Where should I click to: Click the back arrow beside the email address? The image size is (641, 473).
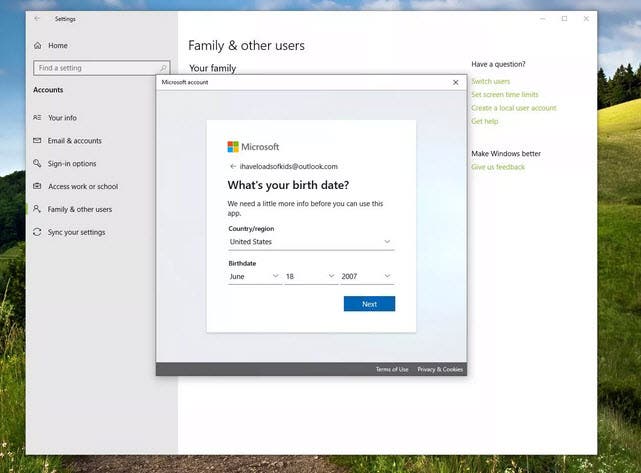(x=233, y=166)
